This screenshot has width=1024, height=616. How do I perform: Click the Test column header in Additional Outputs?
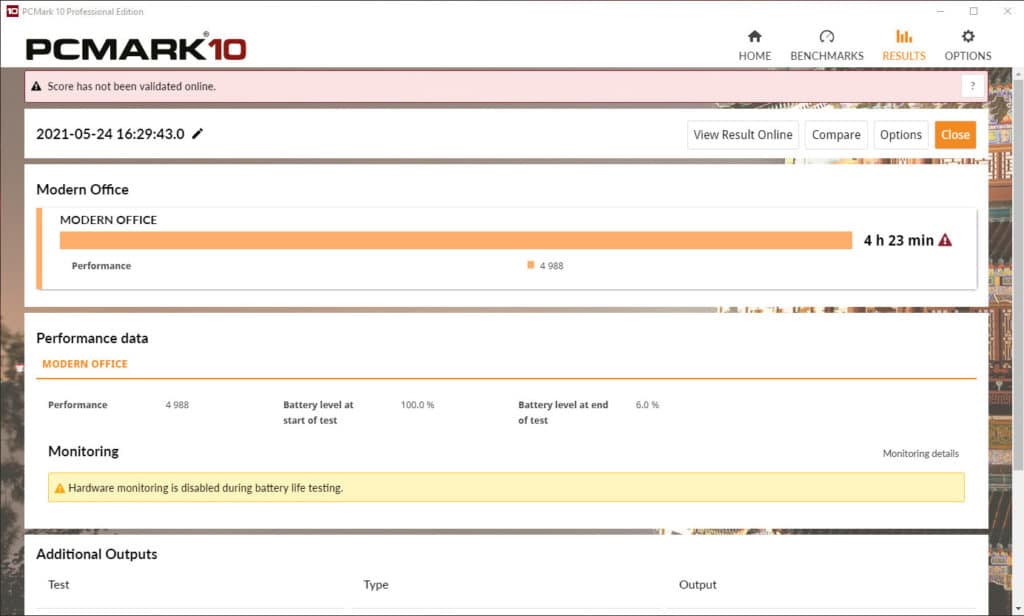pos(58,585)
